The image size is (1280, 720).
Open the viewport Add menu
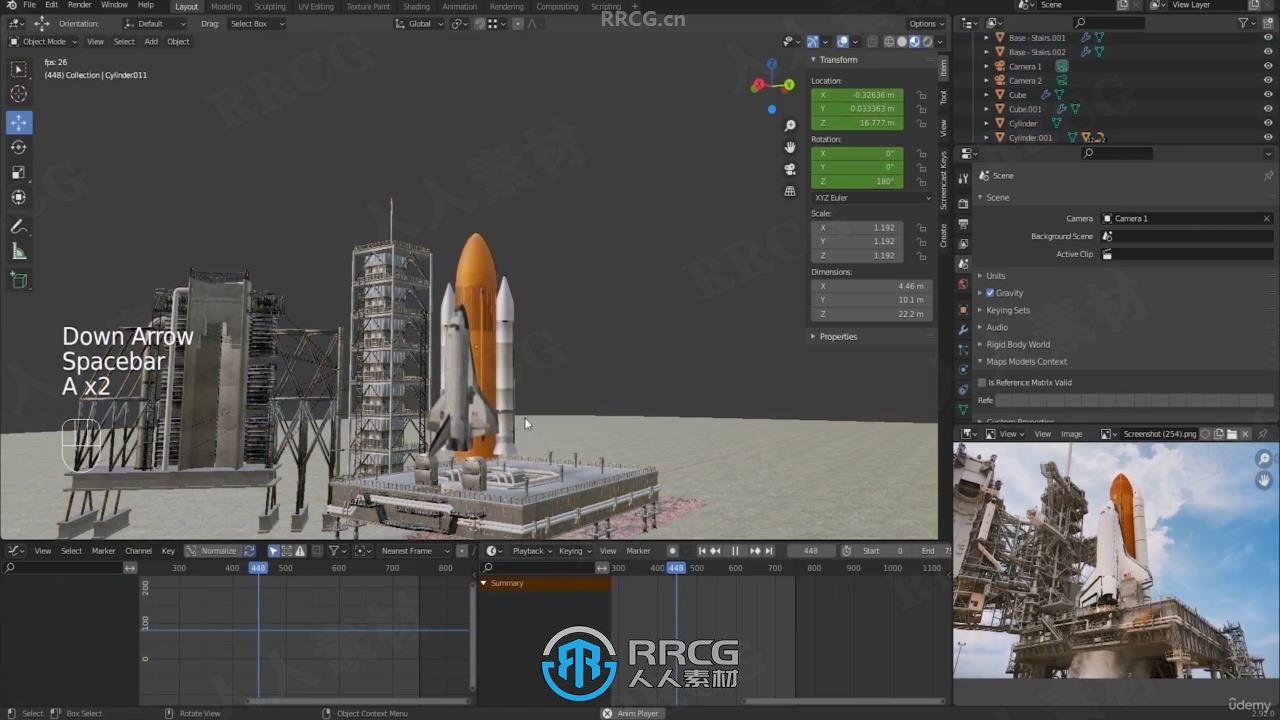pos(151,41)
